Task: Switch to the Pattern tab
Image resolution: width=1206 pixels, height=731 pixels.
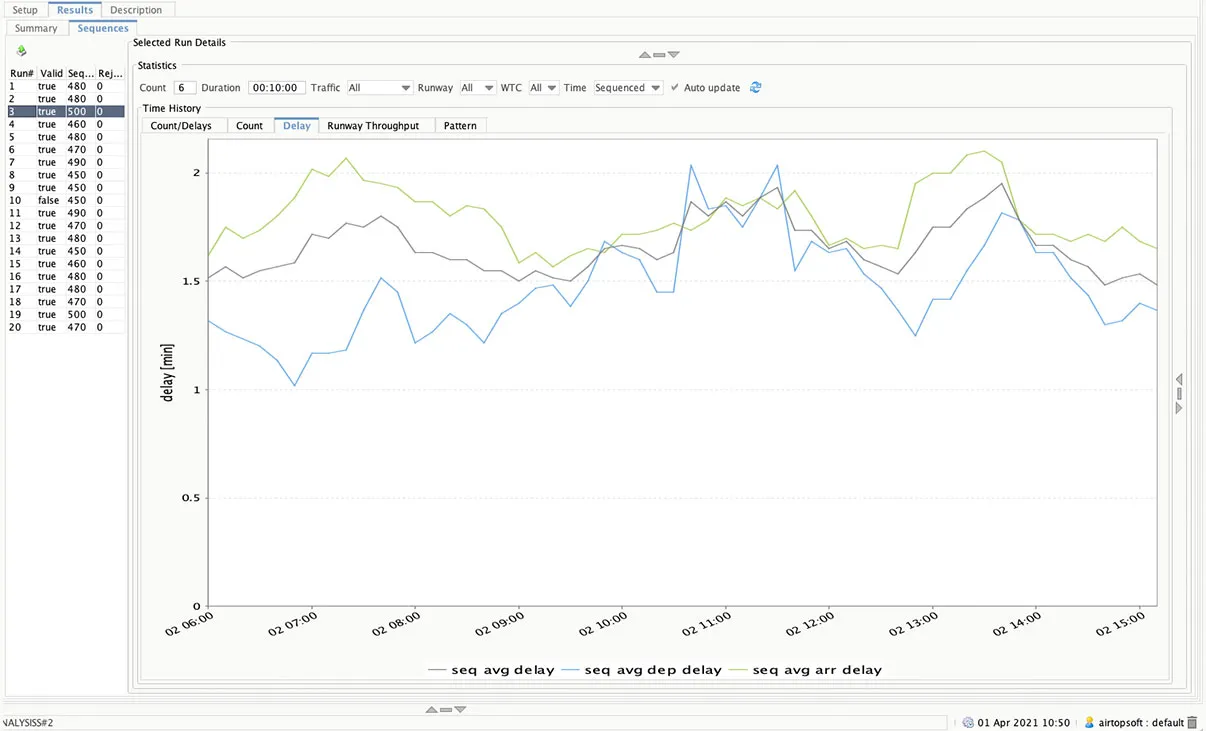Action: coord(460,125)
